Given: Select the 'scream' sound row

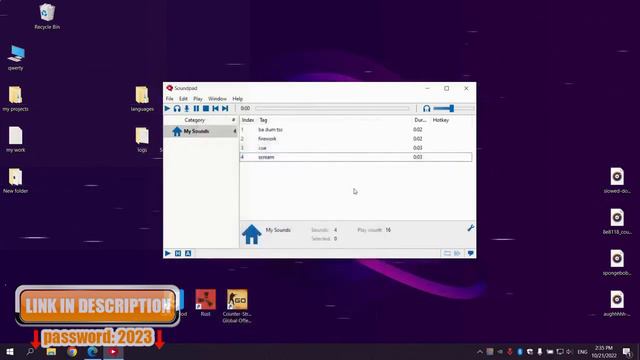Looking at the screenshot, I should click(356, 157).
